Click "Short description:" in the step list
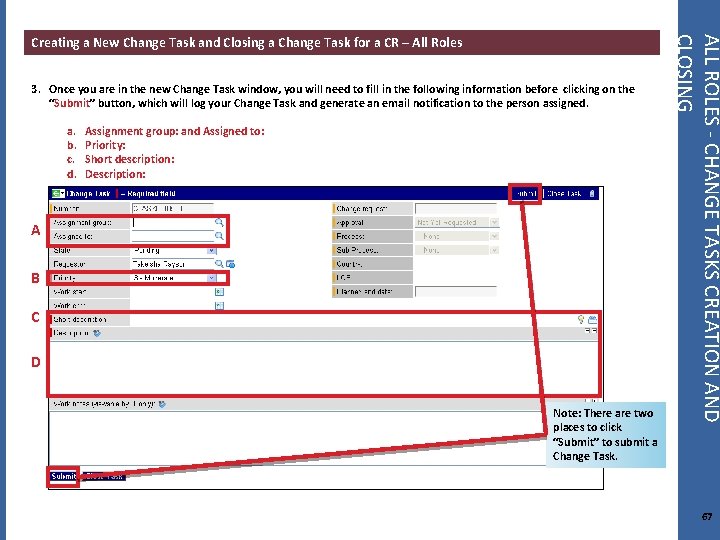The image size is (720, 540). pyautogui.click(x=129, y=159)
